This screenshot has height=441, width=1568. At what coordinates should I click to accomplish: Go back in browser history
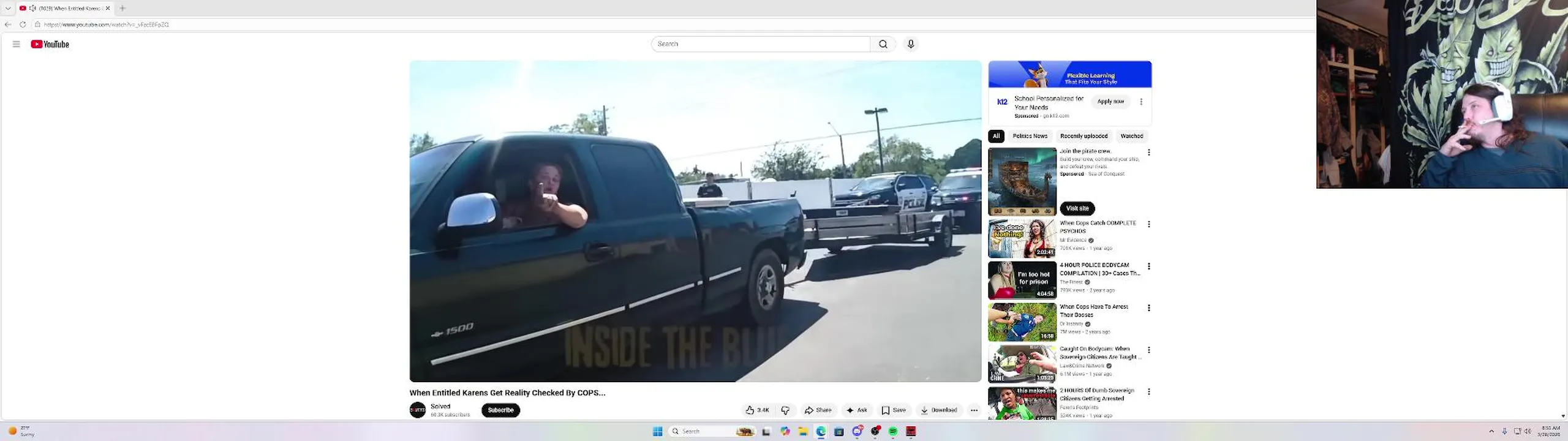8,24
